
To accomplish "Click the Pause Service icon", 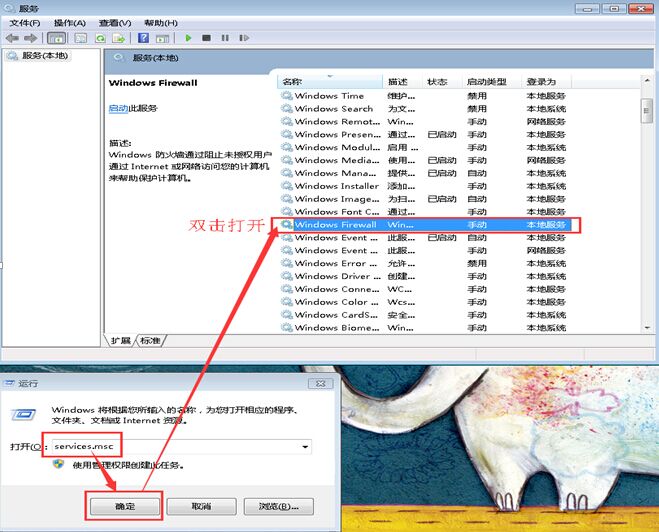I will [x=225, y=38].
